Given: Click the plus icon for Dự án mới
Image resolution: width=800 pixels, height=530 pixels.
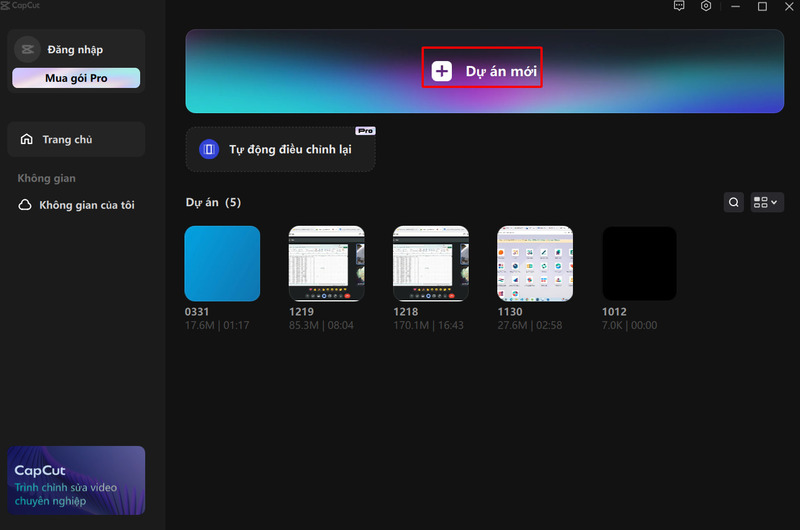Looking at the screenshot, I should pos(442,71).
